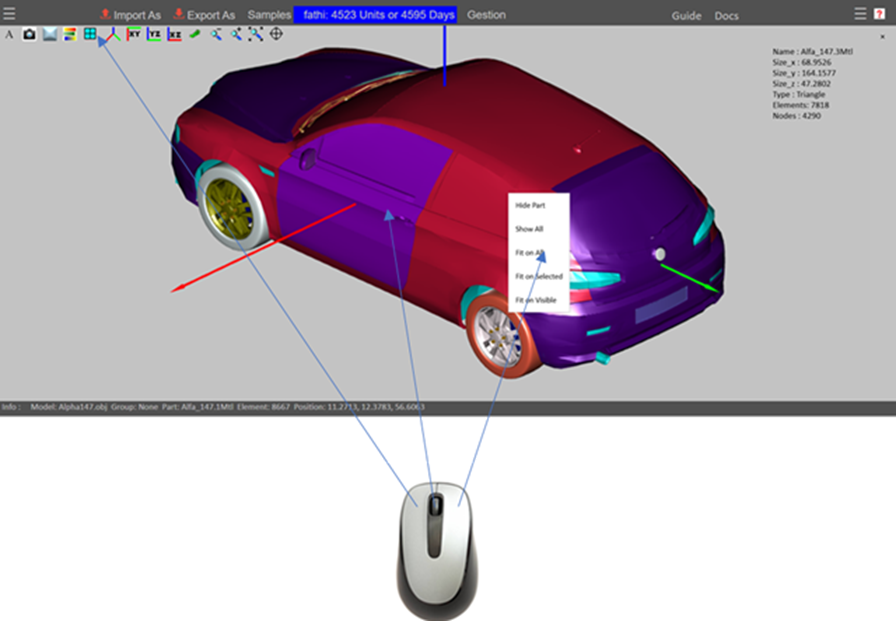Viewport: 896px width, 621px height.
Task: Select Fit on Selected in context menu
Action: 538,276
